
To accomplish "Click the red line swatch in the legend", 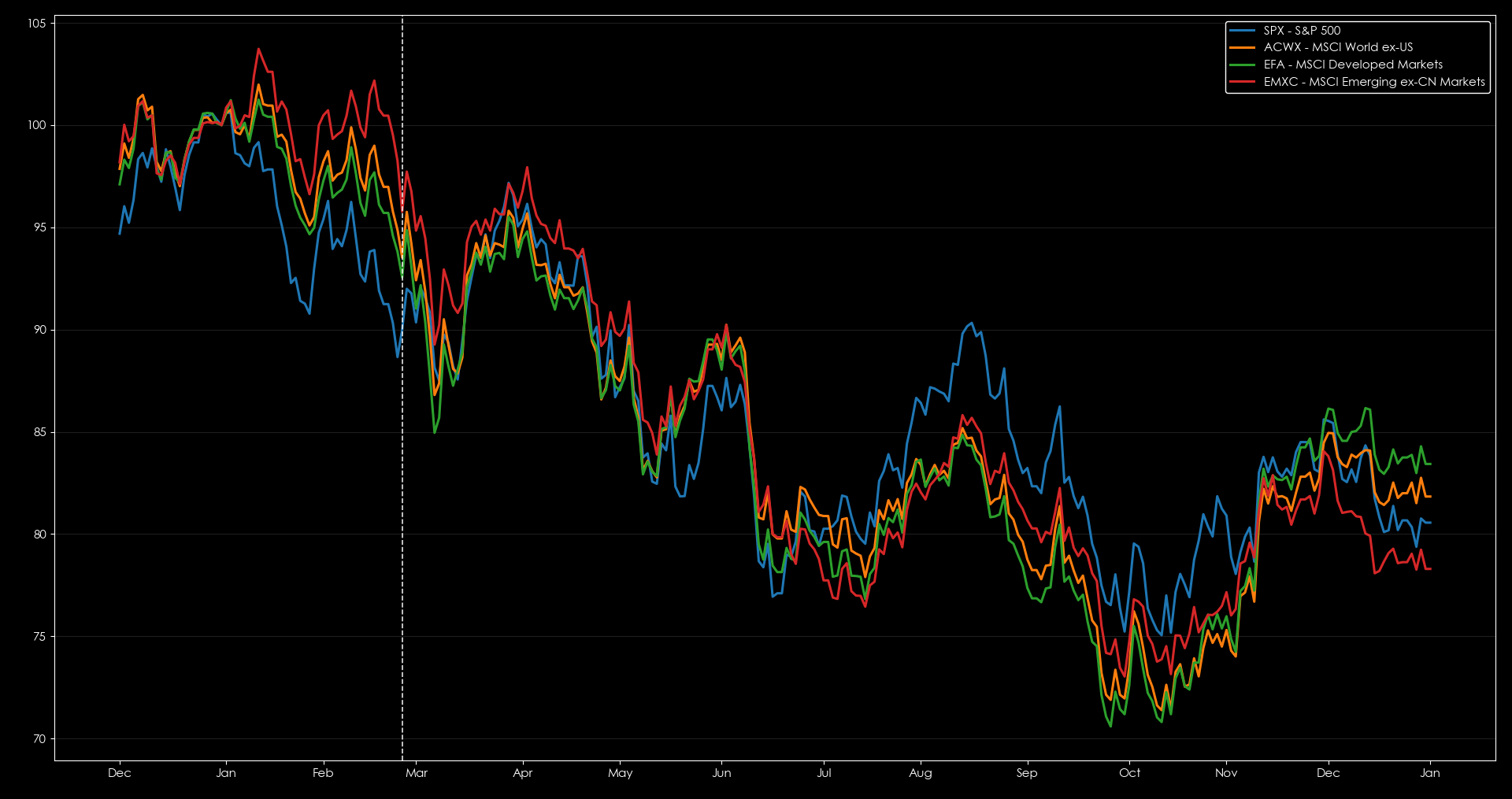I will point(1242,82).
